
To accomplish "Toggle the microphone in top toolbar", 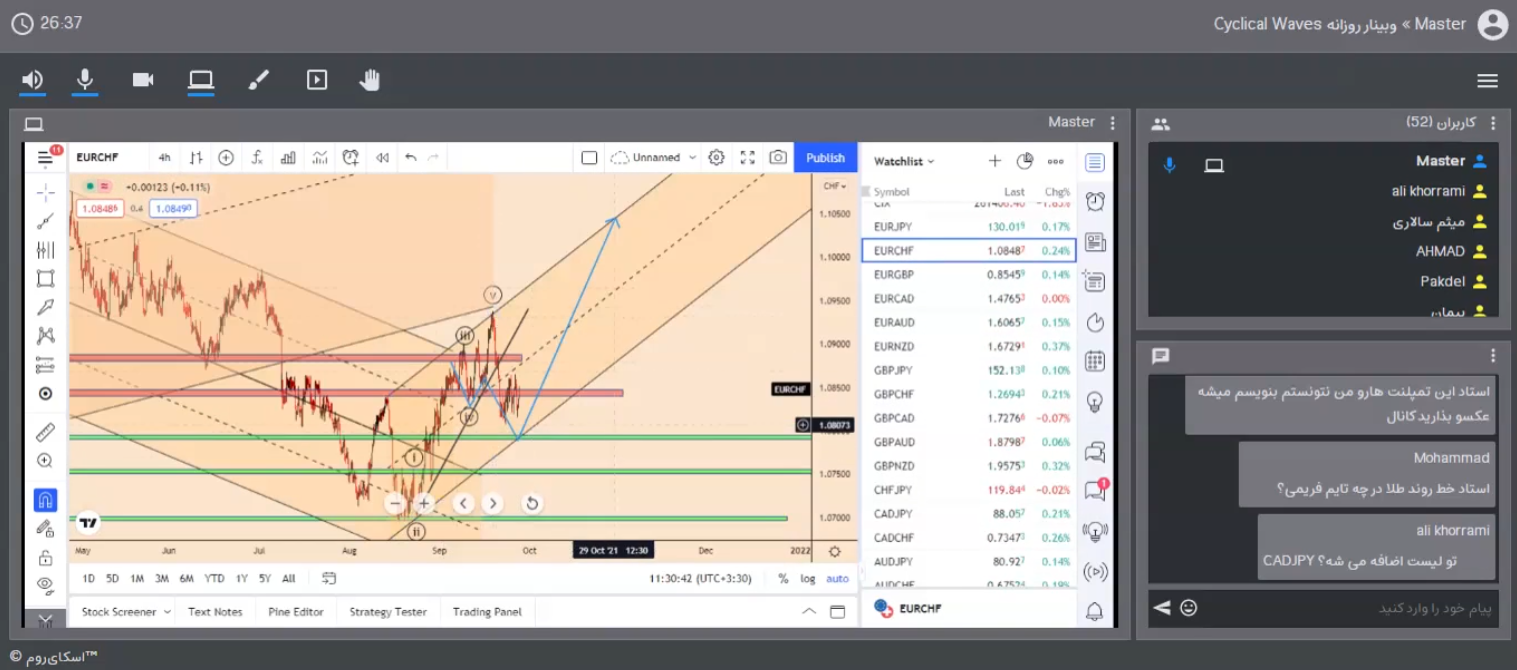I will [86, 80].
